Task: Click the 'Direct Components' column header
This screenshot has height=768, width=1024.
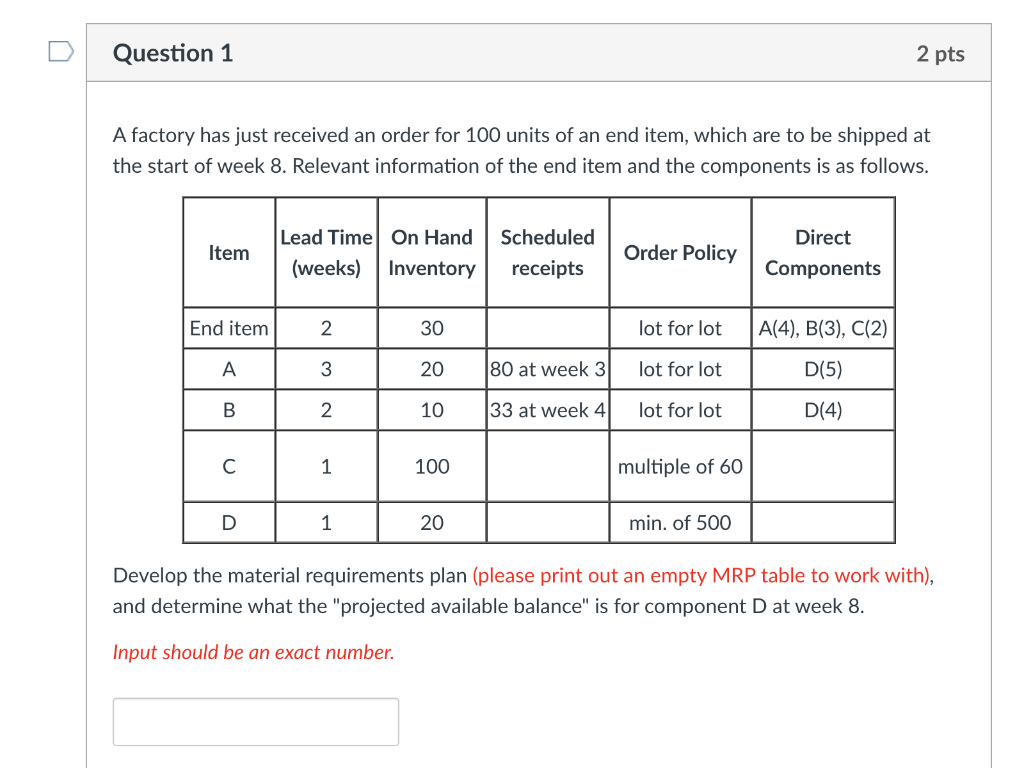Action: 822,252
